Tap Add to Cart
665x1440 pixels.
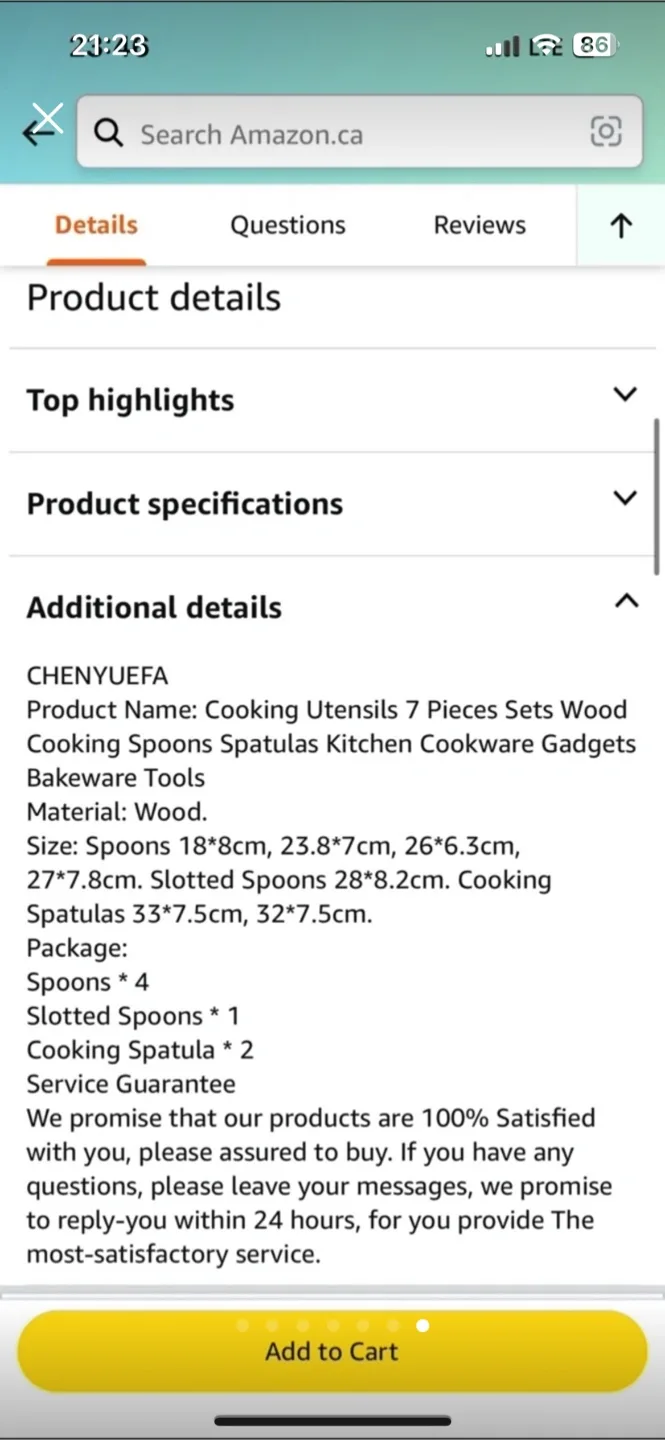pyautogui.click(x=331, y=1351)
